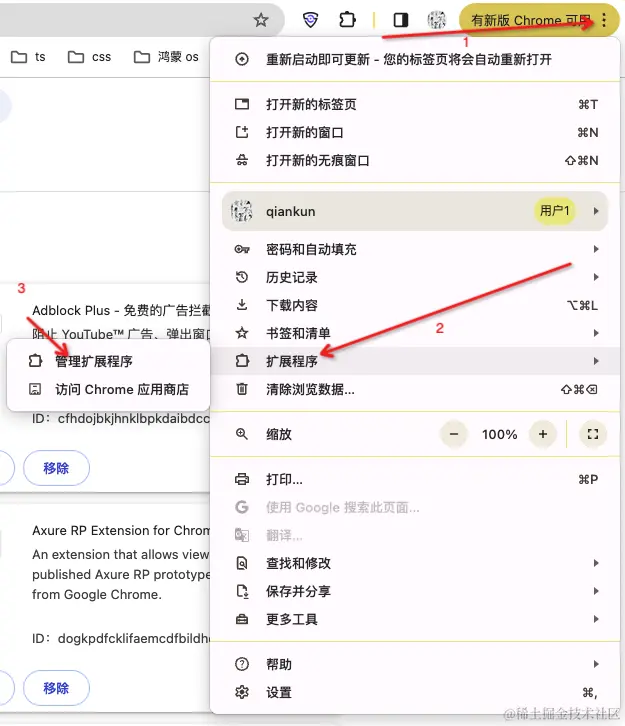Decrease zoom with the minus button
The width and height of the screenshot is (625, 726).
click(x=454, y=434)
